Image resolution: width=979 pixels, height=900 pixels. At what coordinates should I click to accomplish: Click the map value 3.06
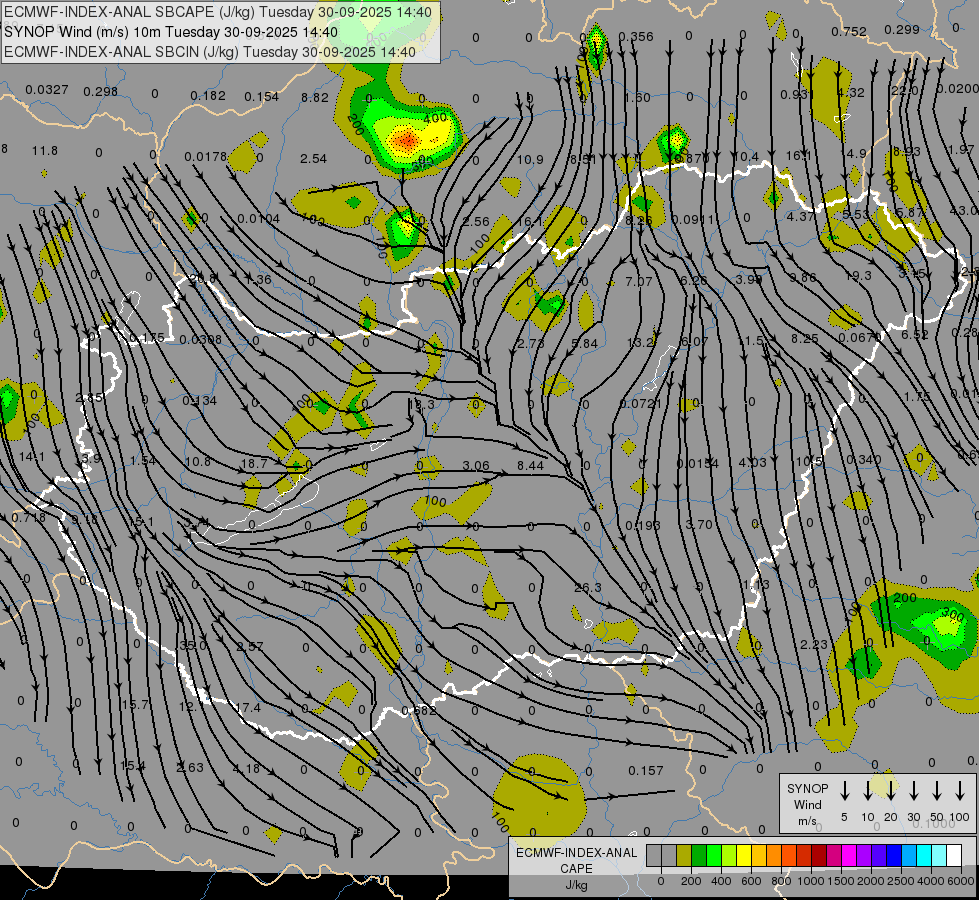476,466
